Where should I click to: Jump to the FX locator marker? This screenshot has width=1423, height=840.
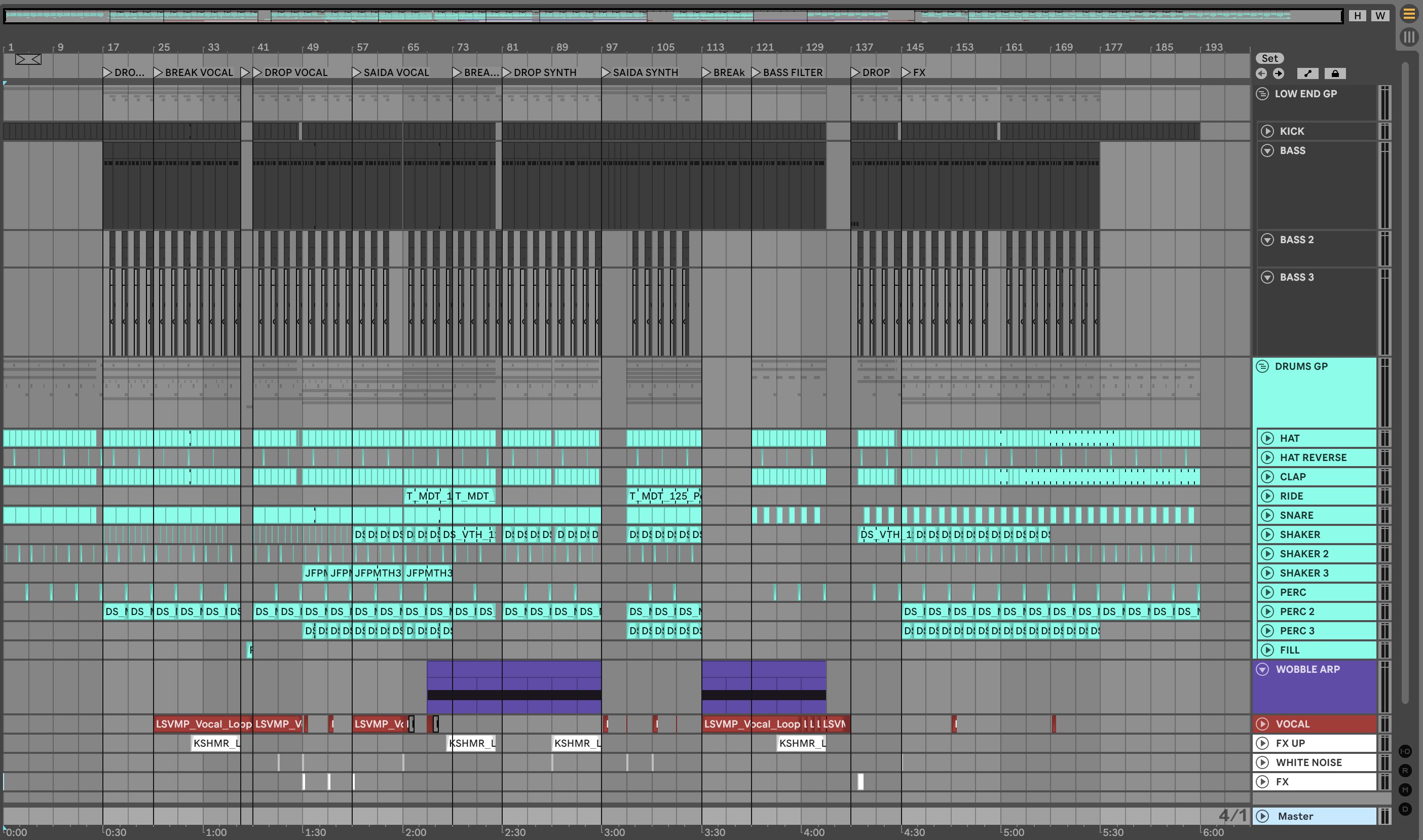tap(914, 72)
